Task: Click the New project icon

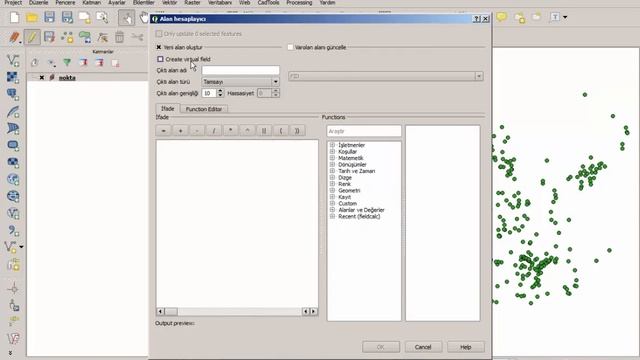Action: pos(14,18)
